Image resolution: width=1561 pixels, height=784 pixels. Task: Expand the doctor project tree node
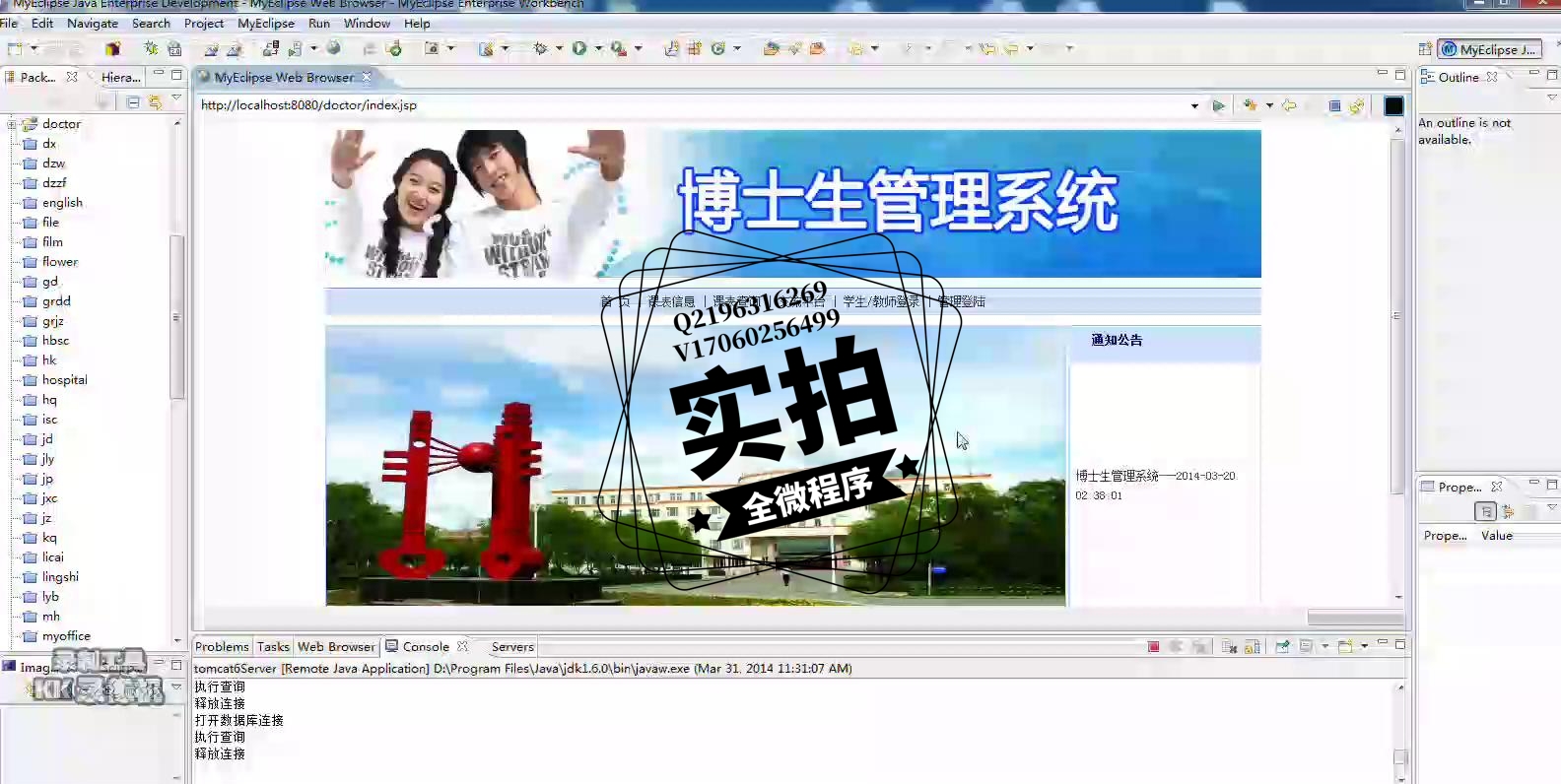(12, 124)
